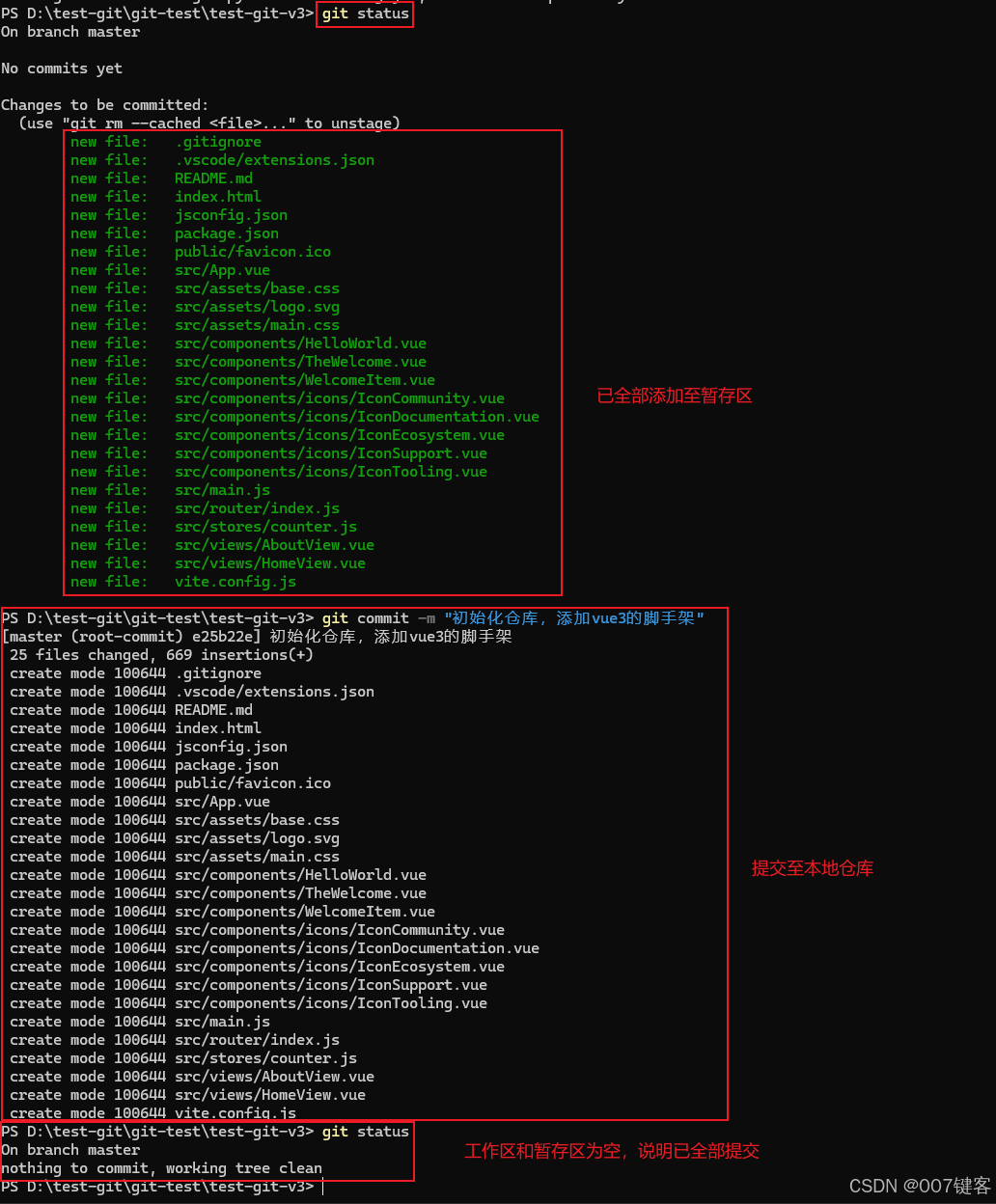Select the "new file: src/components/TheWelcome.vue" row

pos(248,362)
